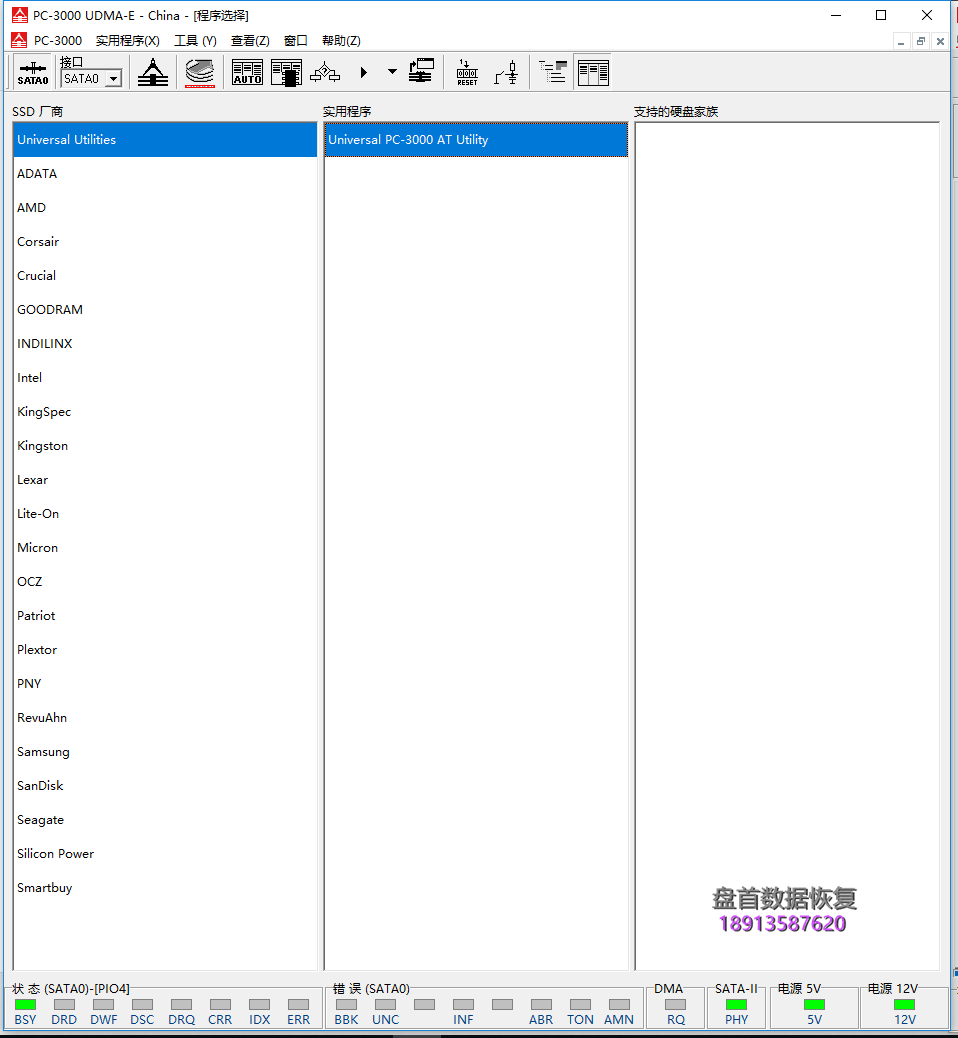Select Lite-On vendor
The image size is (958, 1038).
tap(165, 514)
